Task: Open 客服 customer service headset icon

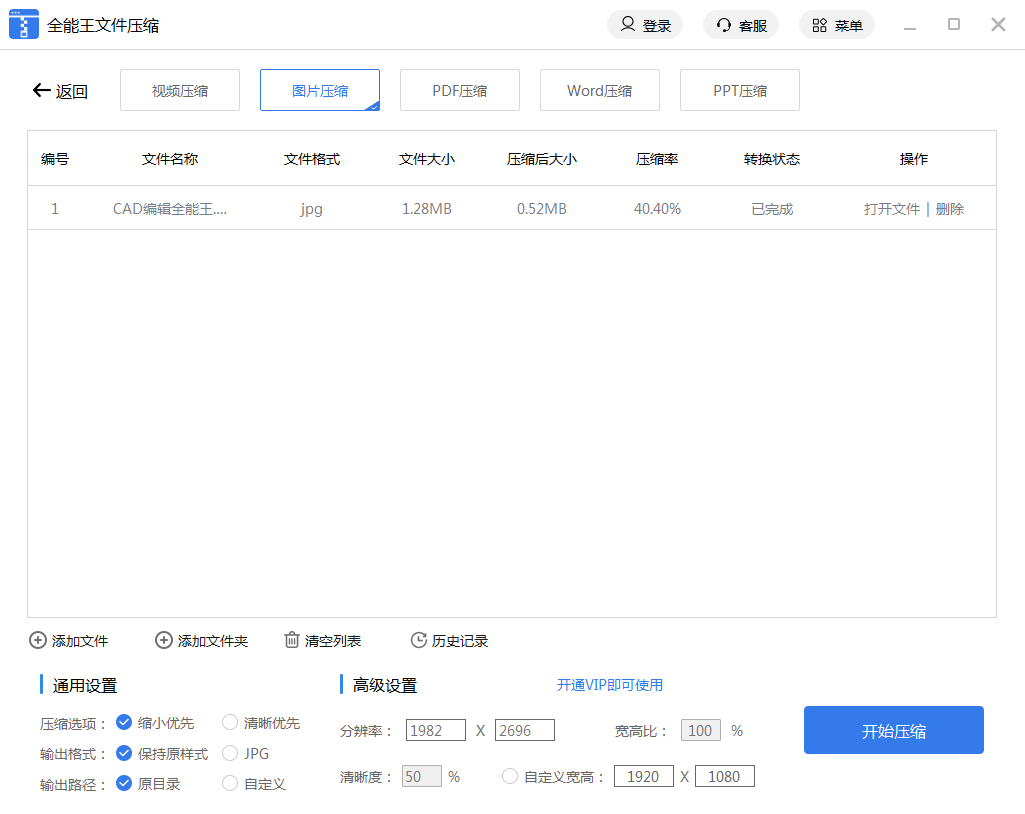Action: pyautogui.click(x=724, y=25)
